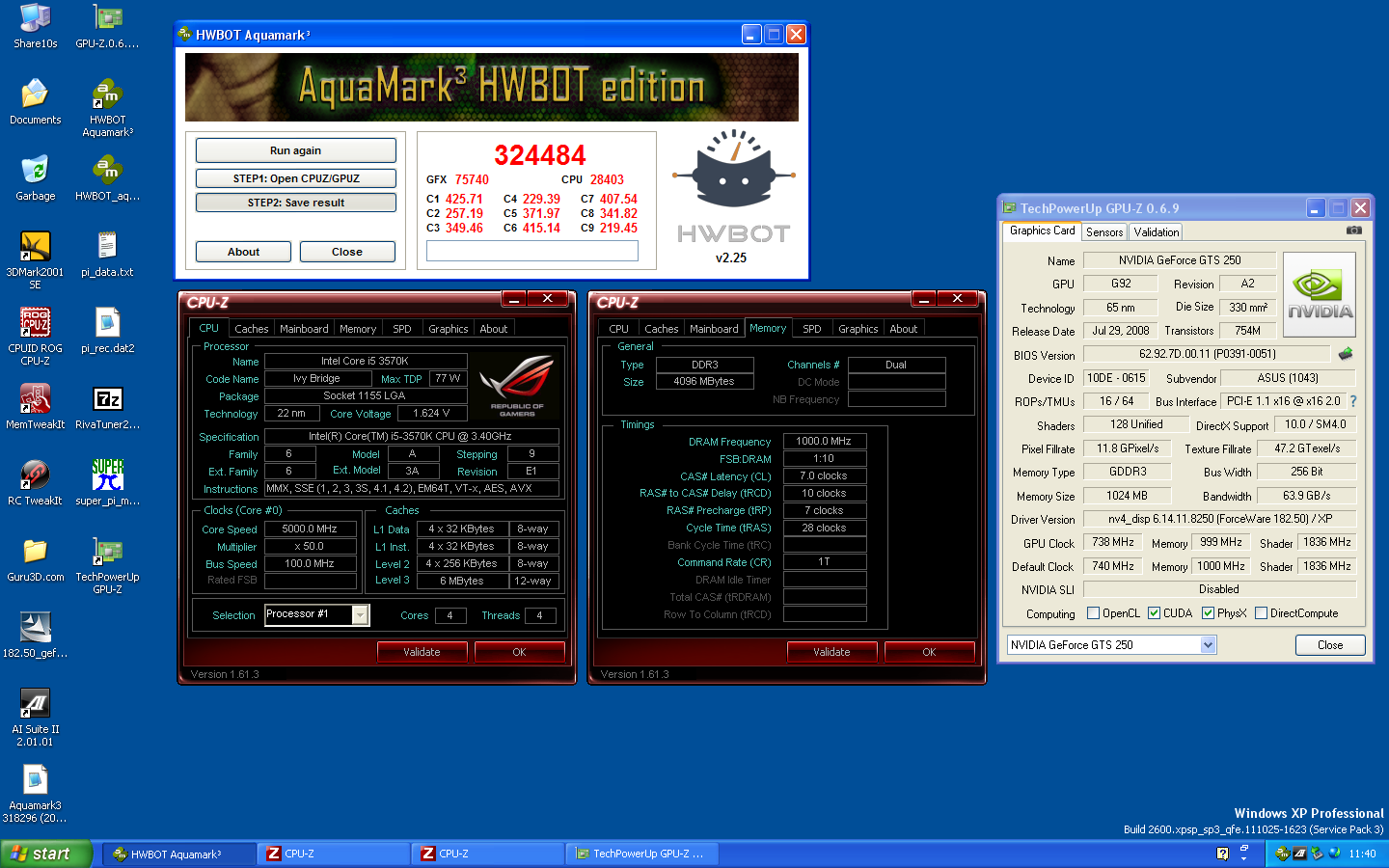1389x868 pixels.
Task: Switch to the Caches tab in the left CPU-Z window
Action: pos(251,329)
